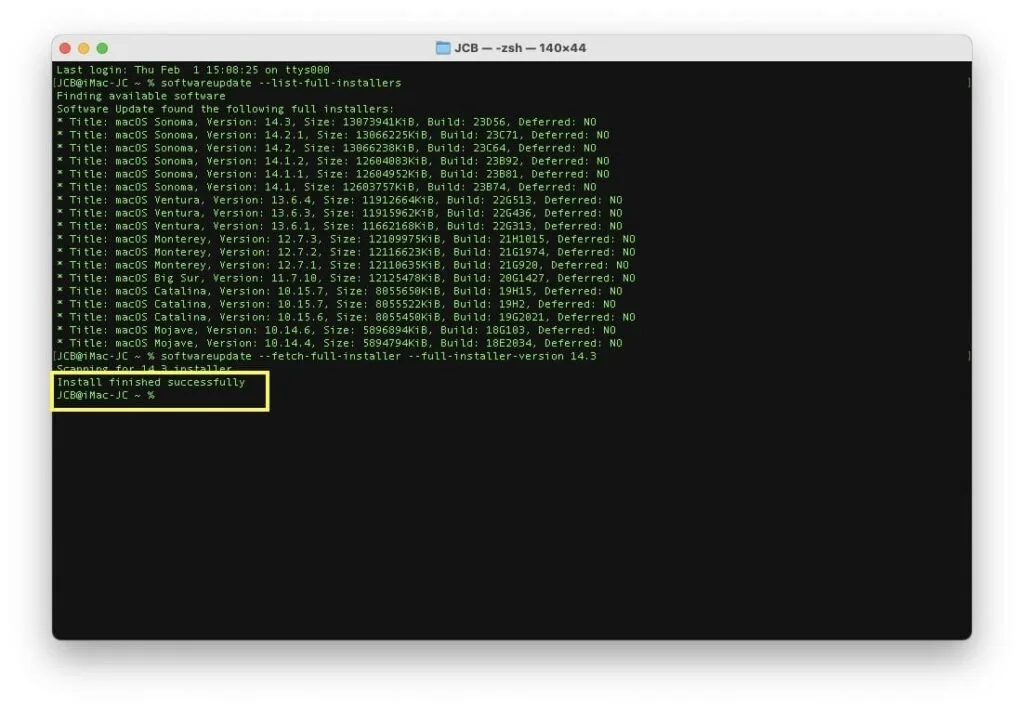Click the 'Last login: Thu Feb 1' line
1024x709 pixels.
[193, 70]
